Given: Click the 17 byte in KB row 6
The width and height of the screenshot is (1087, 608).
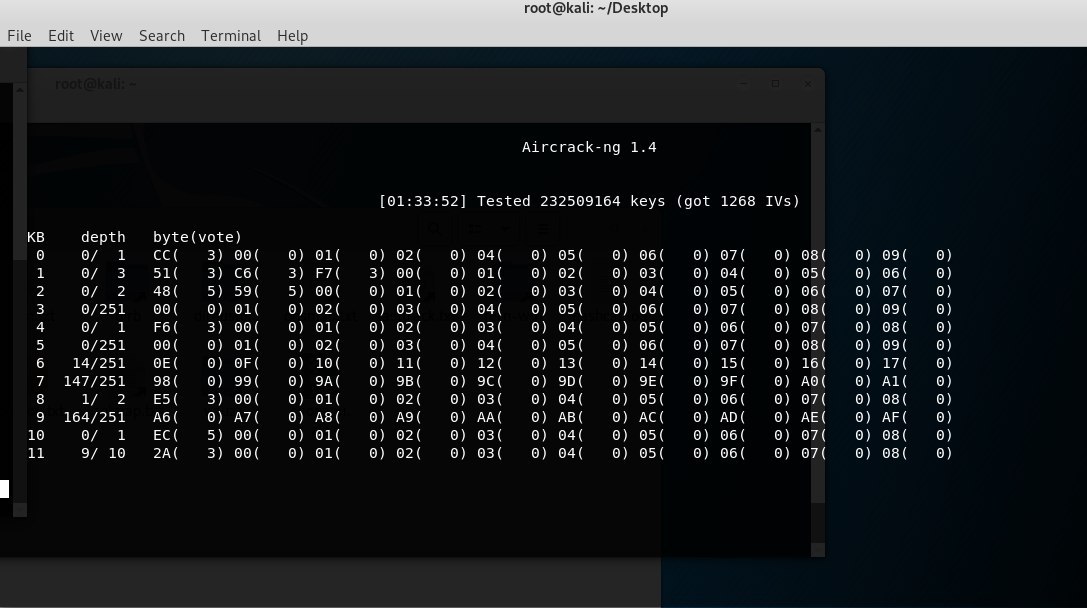Looking at the screenshot, I should (891, 363).
